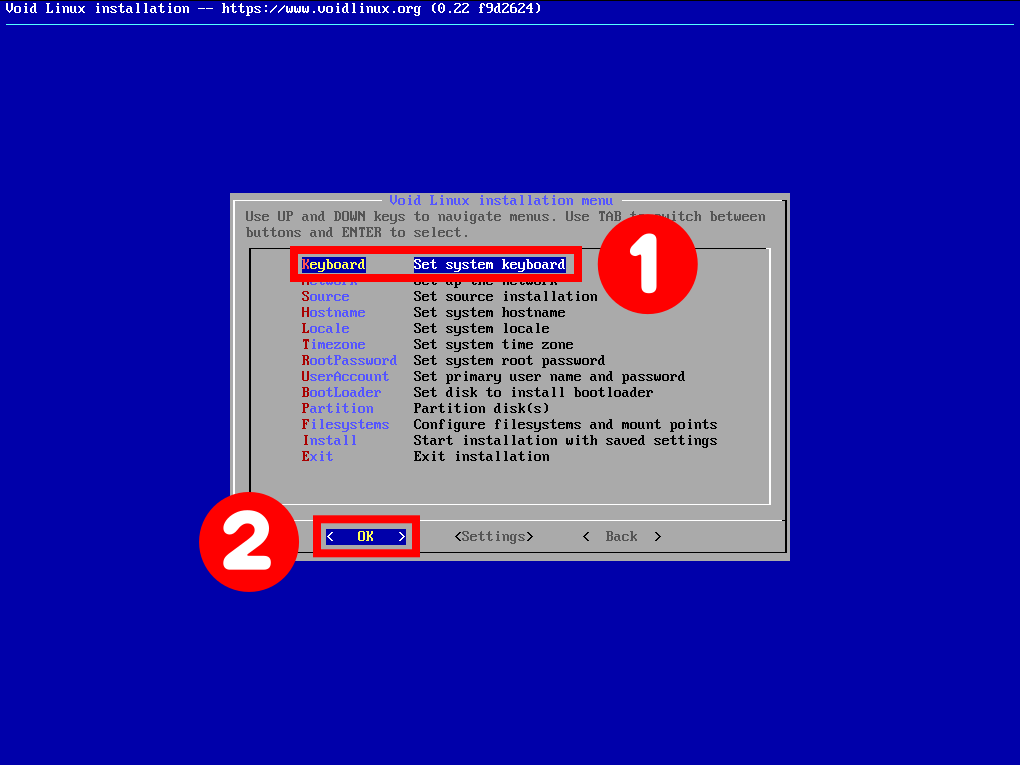Image resolution: width=1020 pixels, height=765 pixels.
Task: Click the Back button
Action: (x=621, y=537)
